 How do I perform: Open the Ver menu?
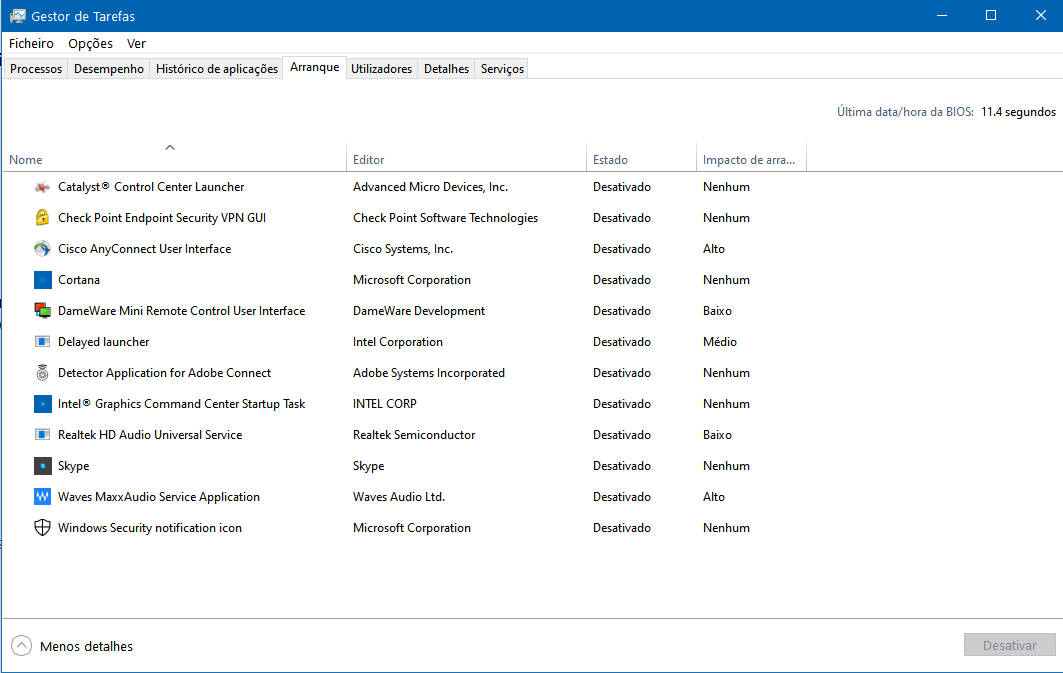(136, 43)
